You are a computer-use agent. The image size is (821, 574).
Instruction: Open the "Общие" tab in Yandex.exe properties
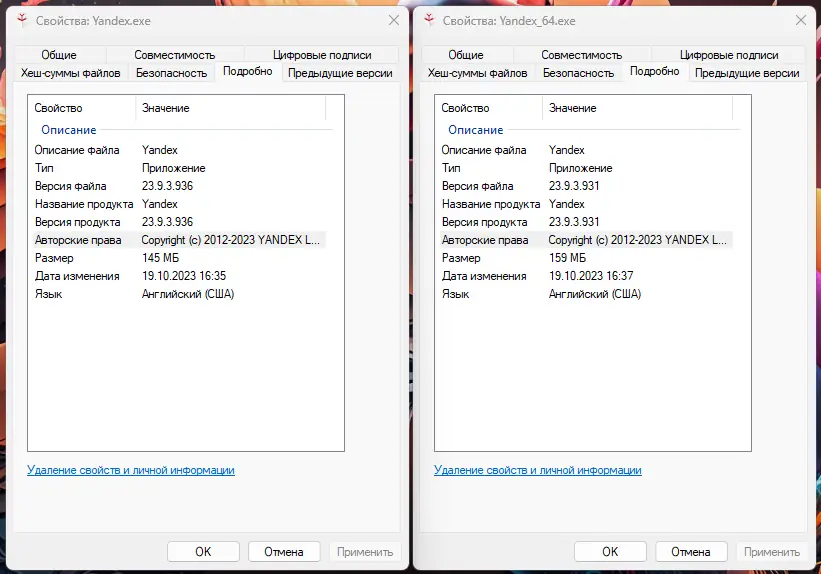59,55
